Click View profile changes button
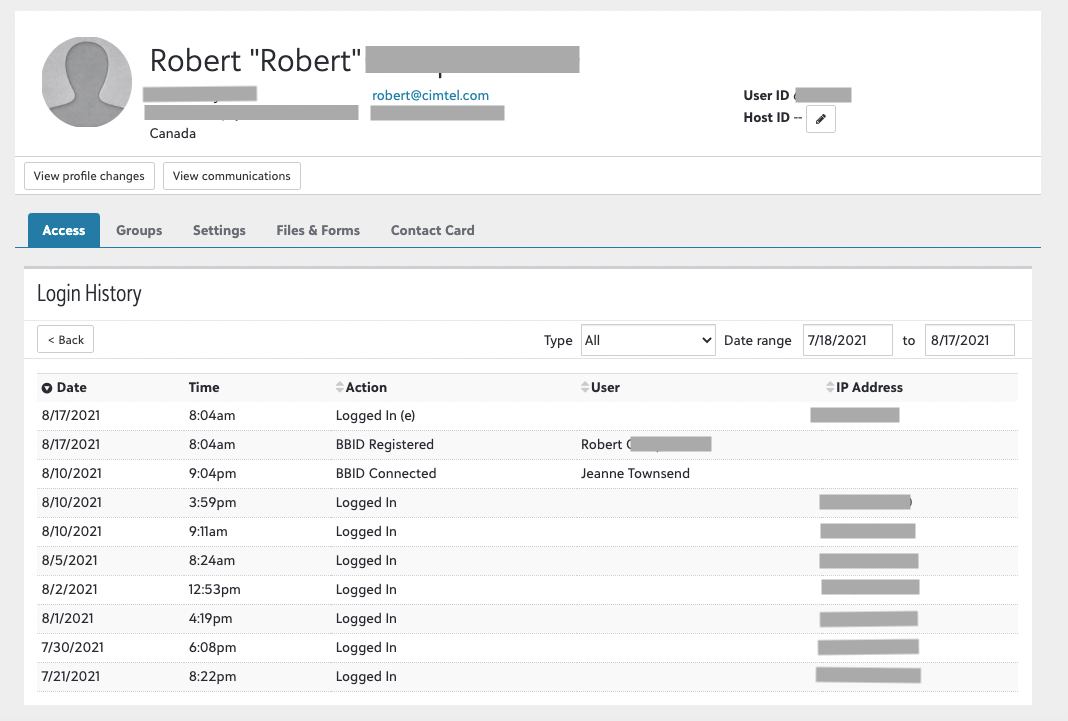Screen dimensions: 1068x721 [x=89, y=176]
